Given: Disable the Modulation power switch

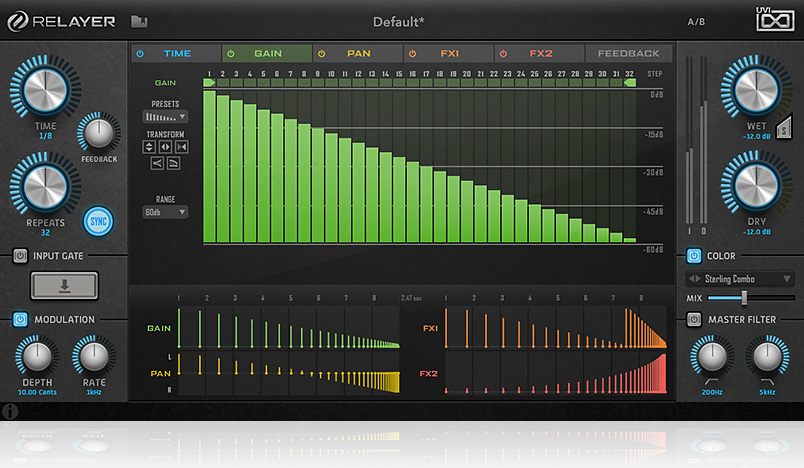Looking at the screenshot, I should click(x=20, y=319).
